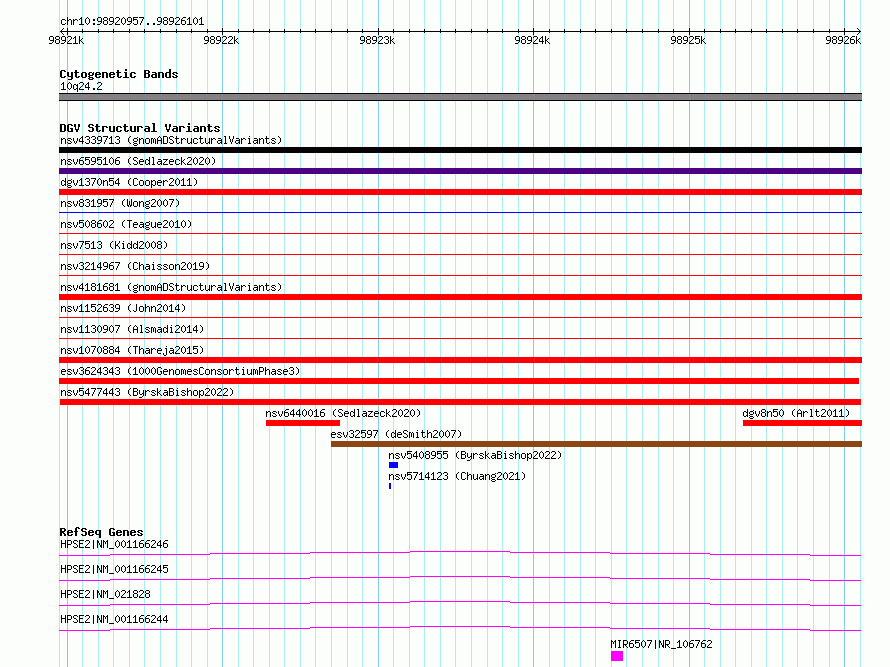Select the brown esv32597 deSmith2007 bar
Viewport: 890px width, 667px height.
[x=596, y=444]
